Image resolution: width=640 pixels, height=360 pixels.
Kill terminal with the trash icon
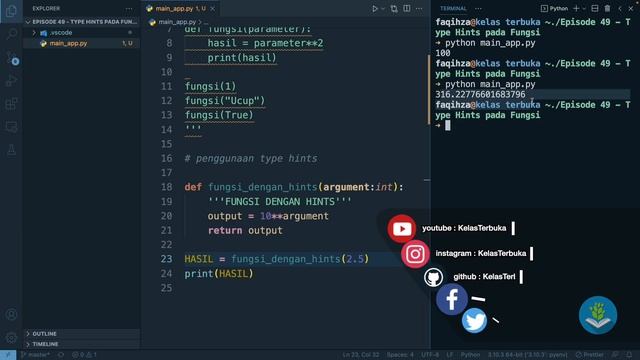(607, 9)
